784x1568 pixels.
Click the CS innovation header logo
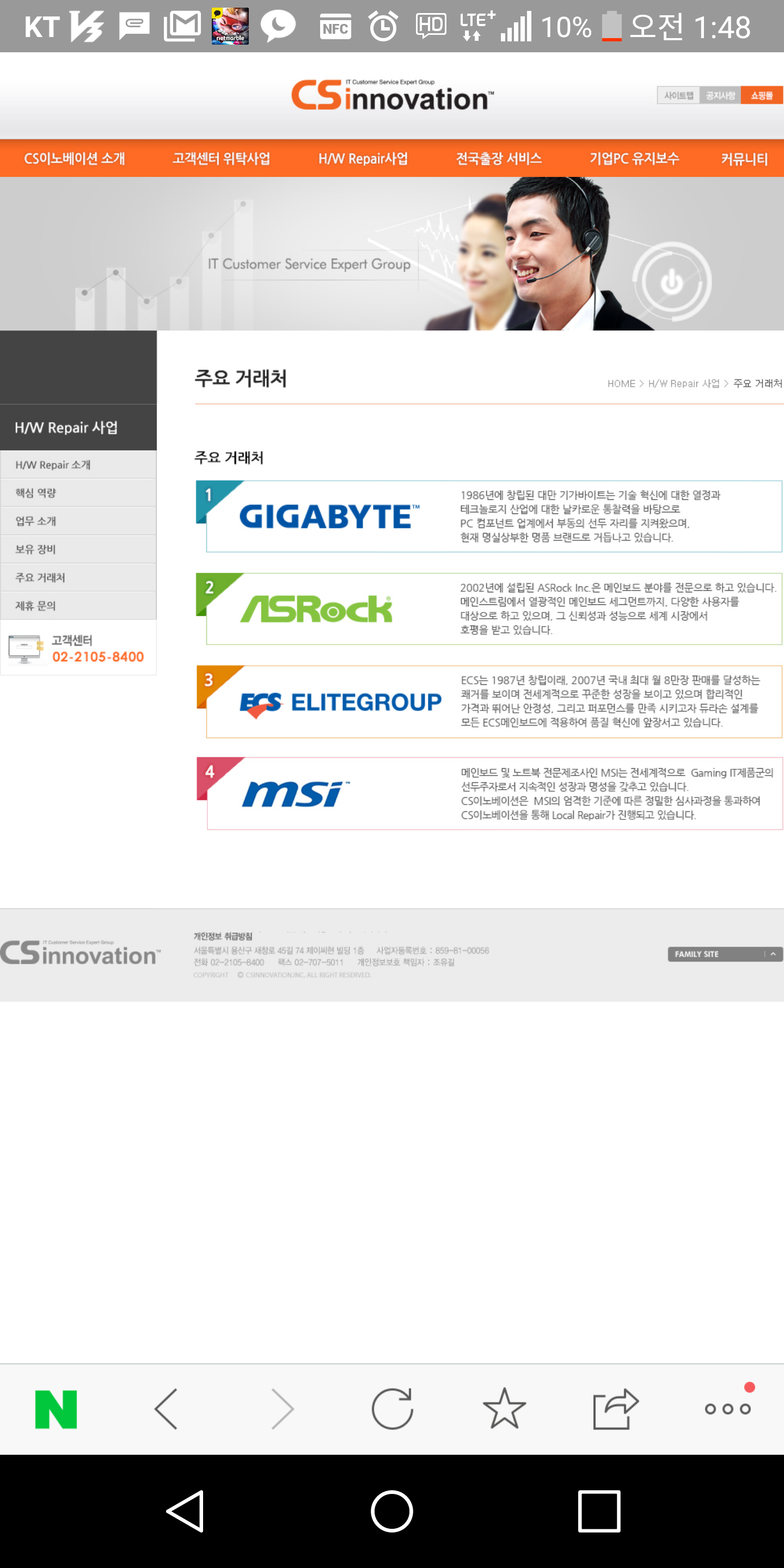pyautogui.click(x=393, y=95)
